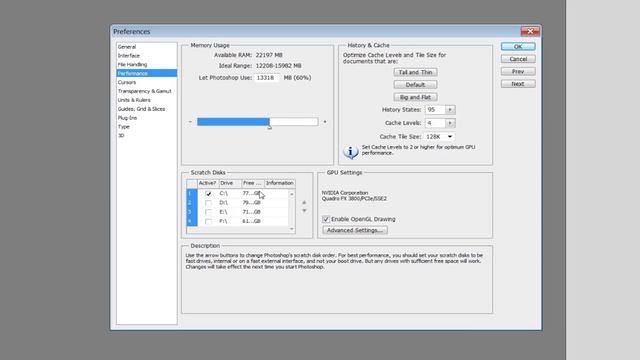Click the History States value field
The image size is (640, 360).
pos(435,110)
